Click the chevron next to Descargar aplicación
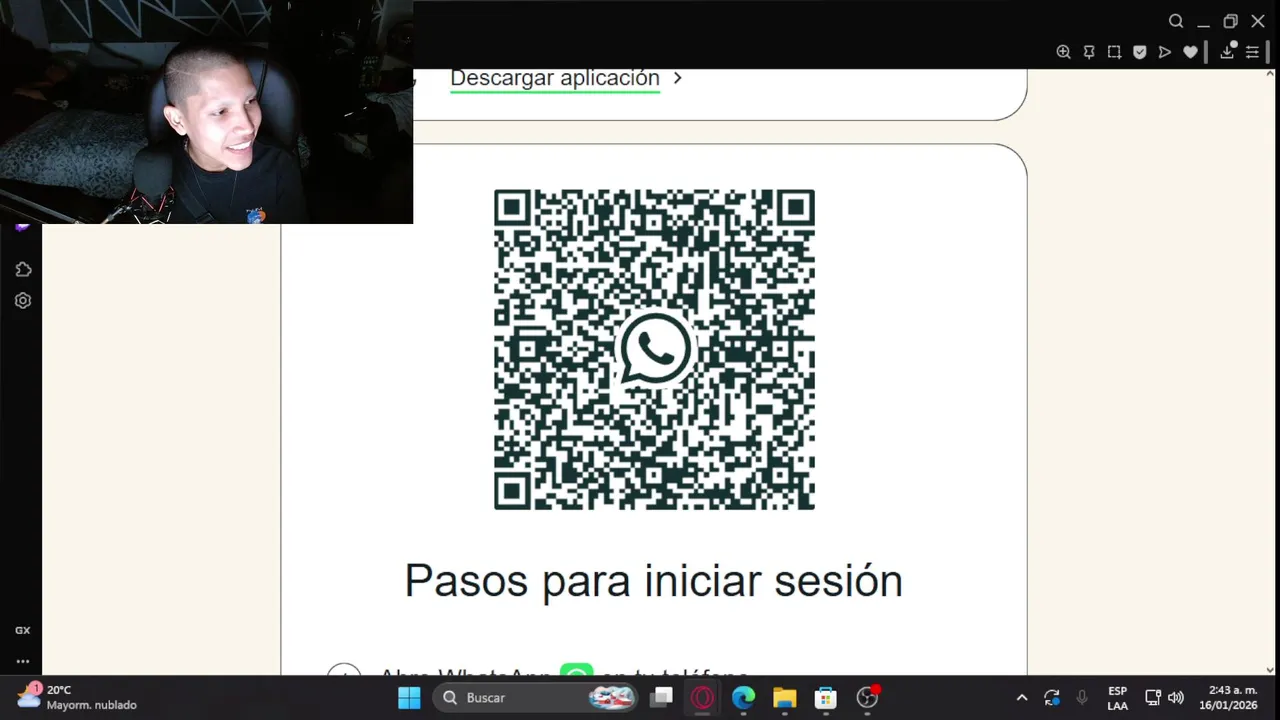The image size is (1280, 720). point(677,78)
